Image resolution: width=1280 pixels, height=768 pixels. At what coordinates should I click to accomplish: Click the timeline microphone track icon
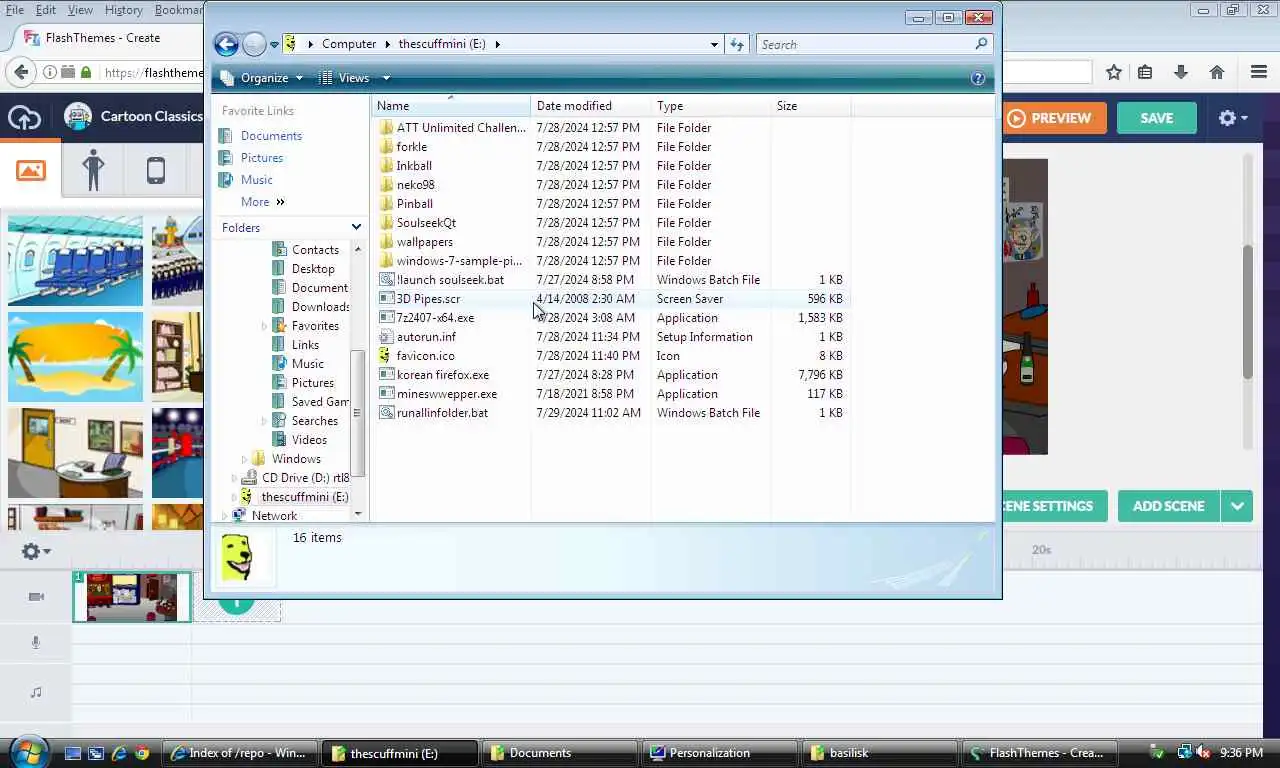coord(36,643)
